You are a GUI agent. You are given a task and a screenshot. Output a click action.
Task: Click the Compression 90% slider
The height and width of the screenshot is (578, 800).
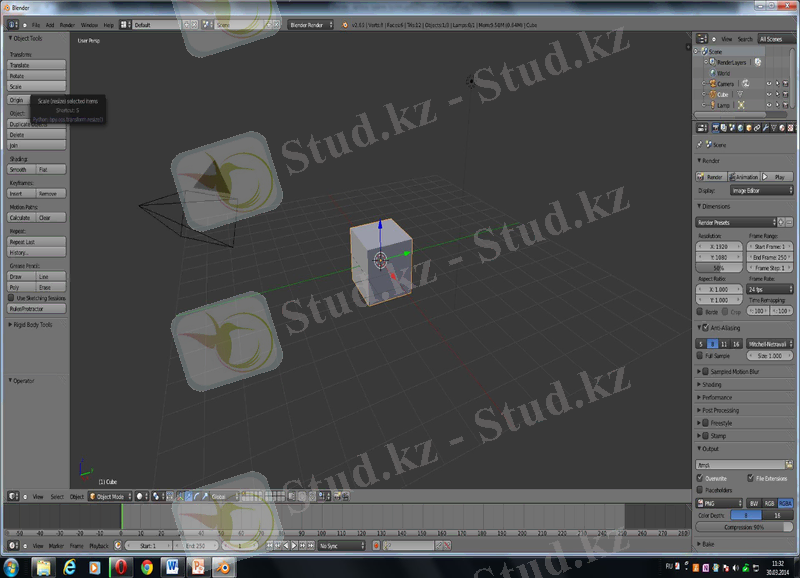745,526
